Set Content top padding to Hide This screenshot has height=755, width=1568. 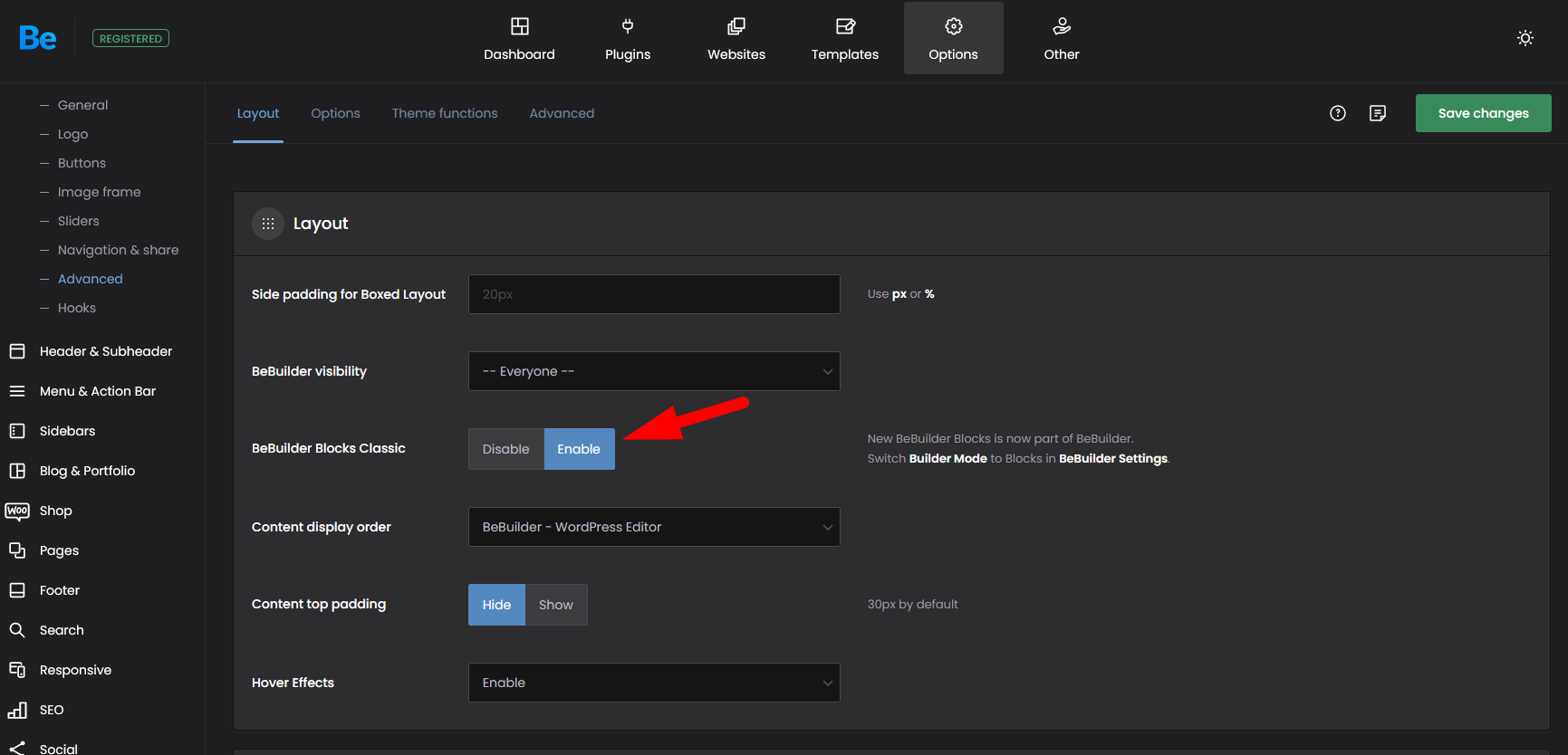point(496,605)
